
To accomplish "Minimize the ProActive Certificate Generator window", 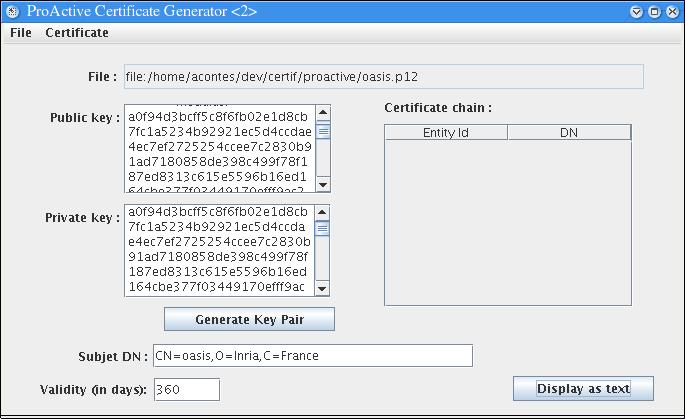I will click(637, 11).
